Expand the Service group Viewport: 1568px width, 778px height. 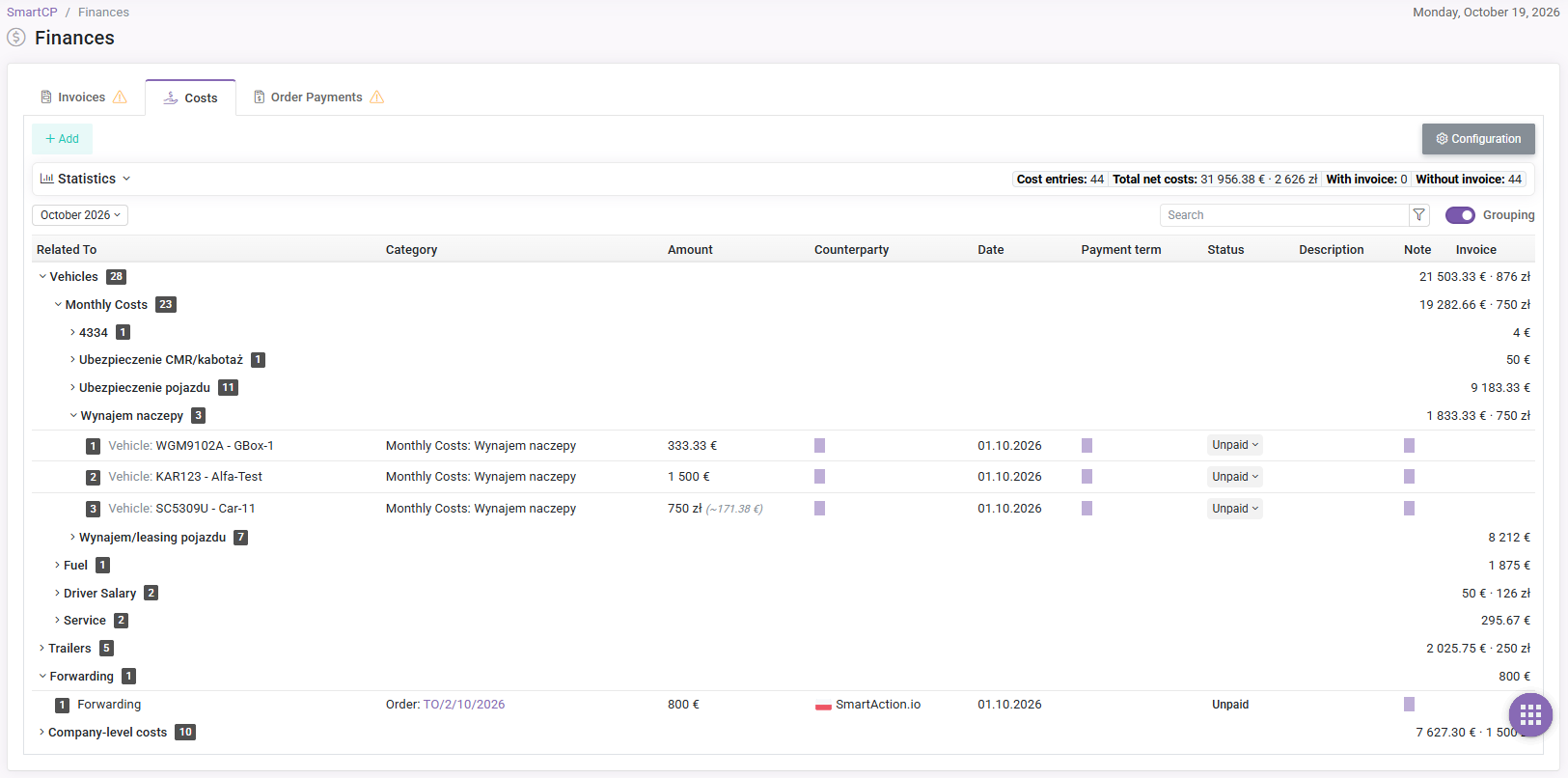coord(57,621)
